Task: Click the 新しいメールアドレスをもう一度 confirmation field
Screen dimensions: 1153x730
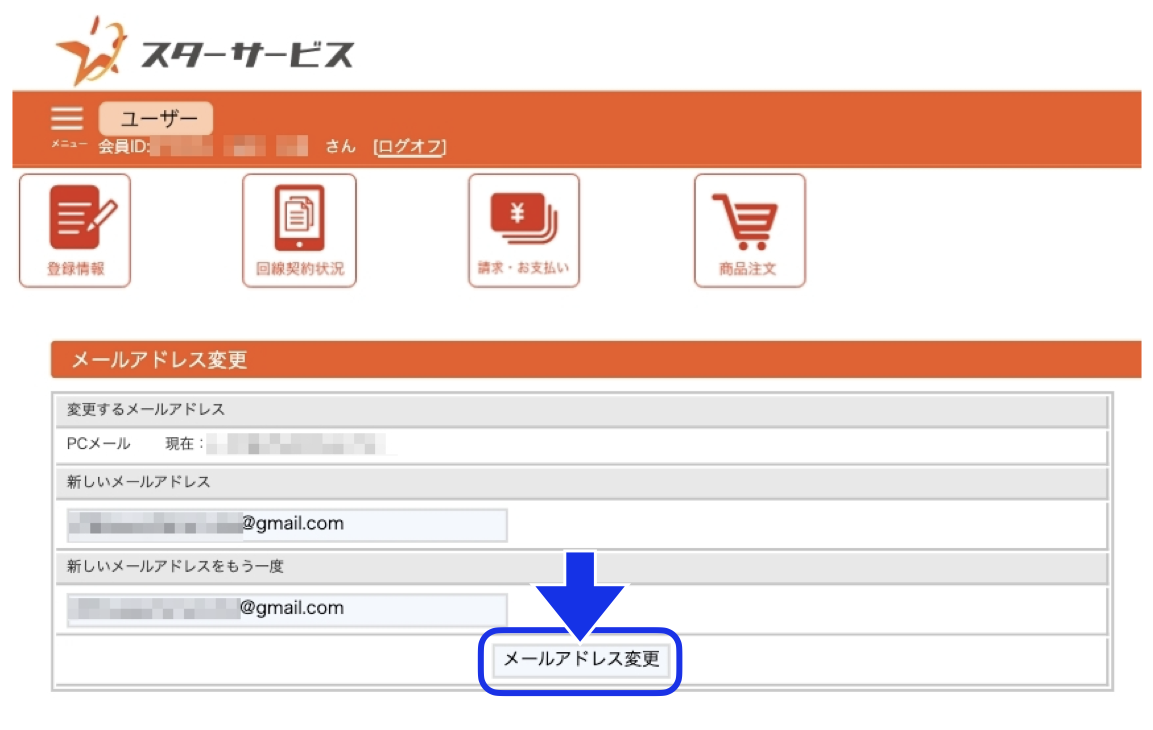Action: [x=287, y=609]
